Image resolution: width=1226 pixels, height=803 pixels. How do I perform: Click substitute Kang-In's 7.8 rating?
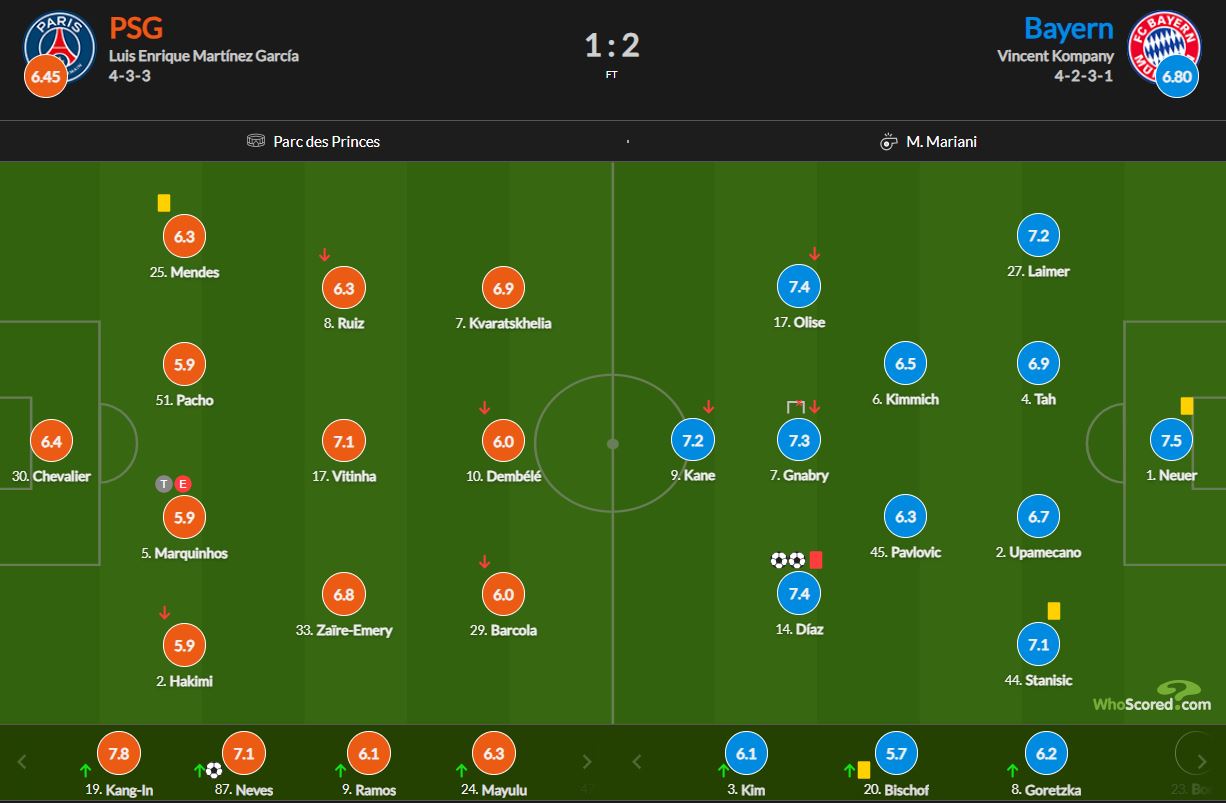pos(118,754)
